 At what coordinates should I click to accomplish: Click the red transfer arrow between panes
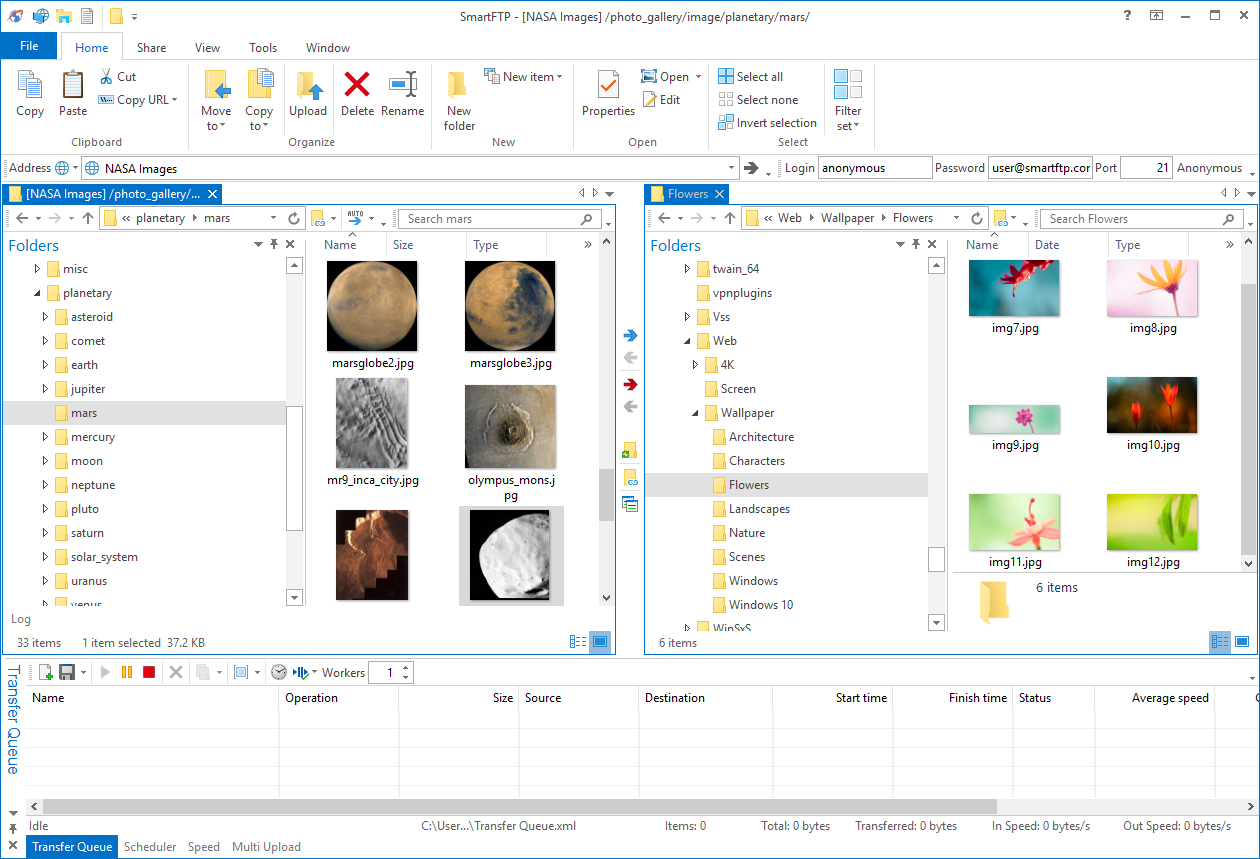pyautogui.click(x=630, y=384)
